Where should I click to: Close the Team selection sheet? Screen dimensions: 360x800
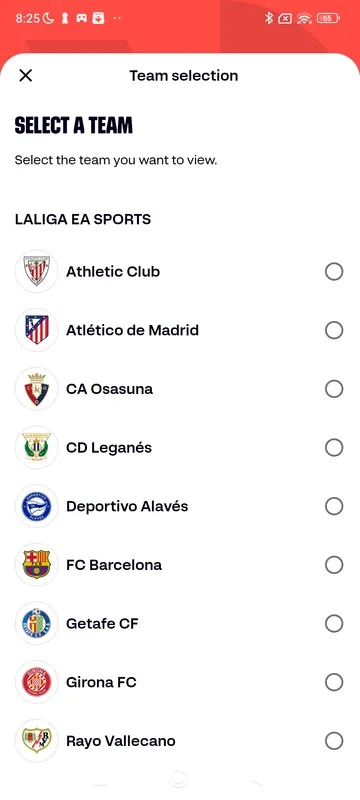[x=25, y=76]
